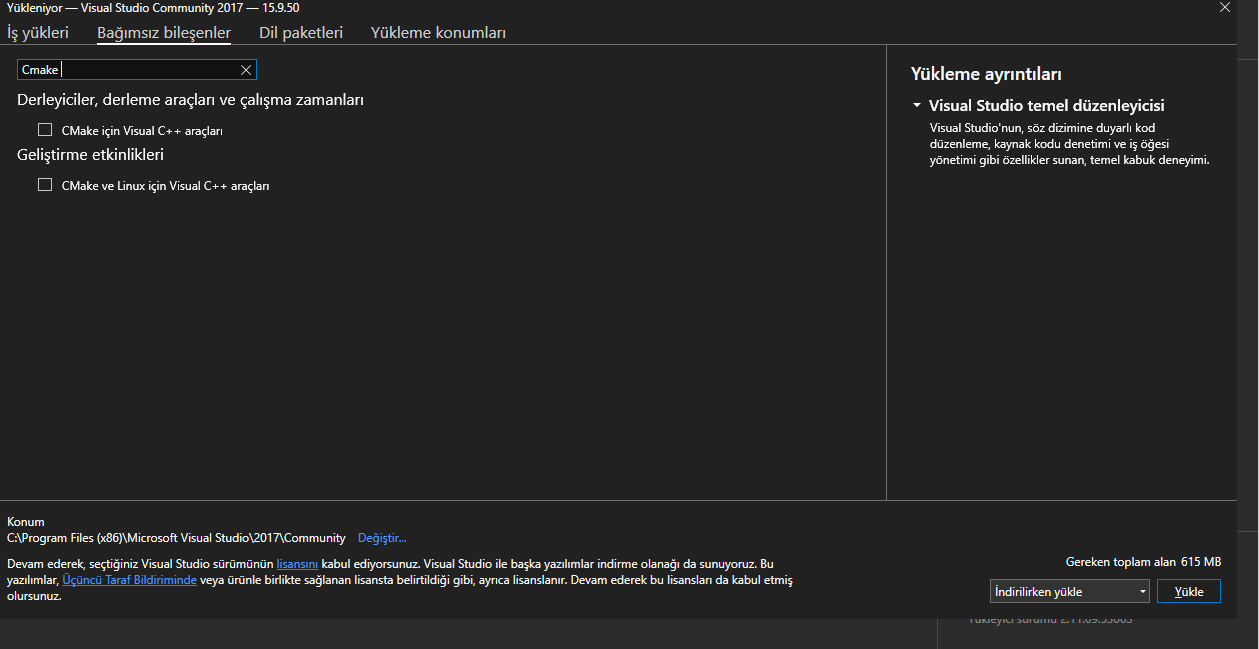
Task: Open the "İndirilirken yükle" install mode dropdown
Action: point(1069,591)
